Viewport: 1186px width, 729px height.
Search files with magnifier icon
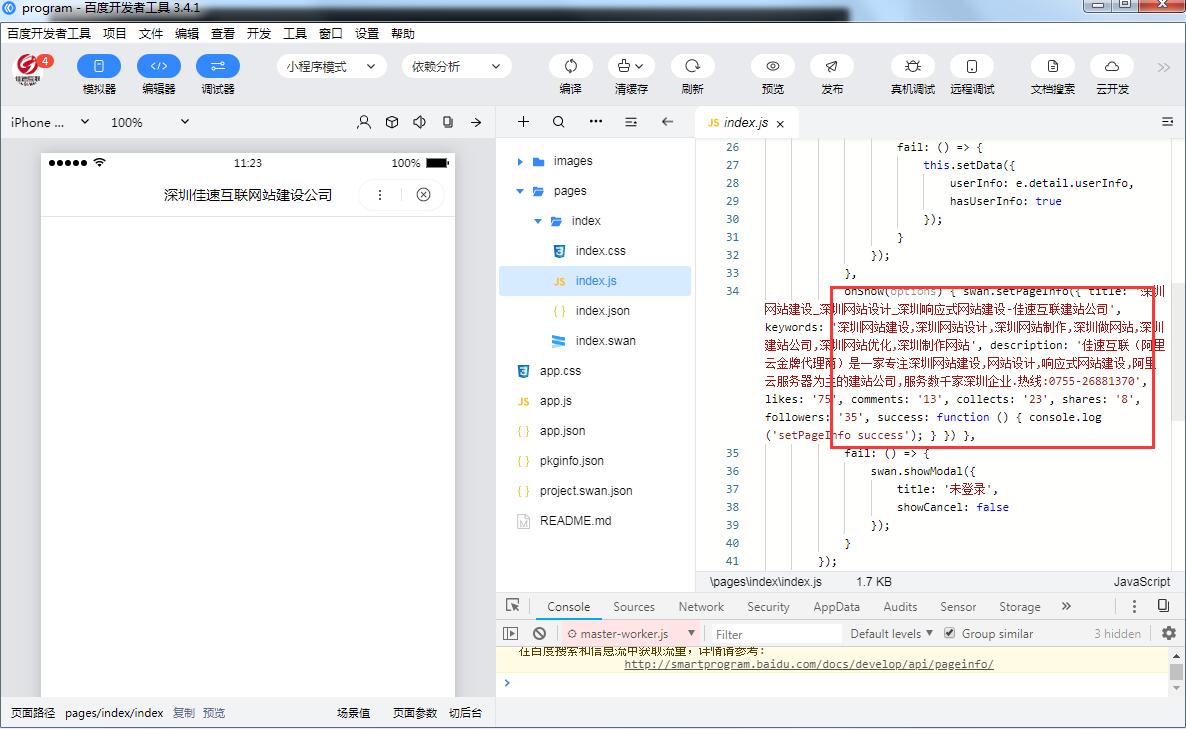558,122
